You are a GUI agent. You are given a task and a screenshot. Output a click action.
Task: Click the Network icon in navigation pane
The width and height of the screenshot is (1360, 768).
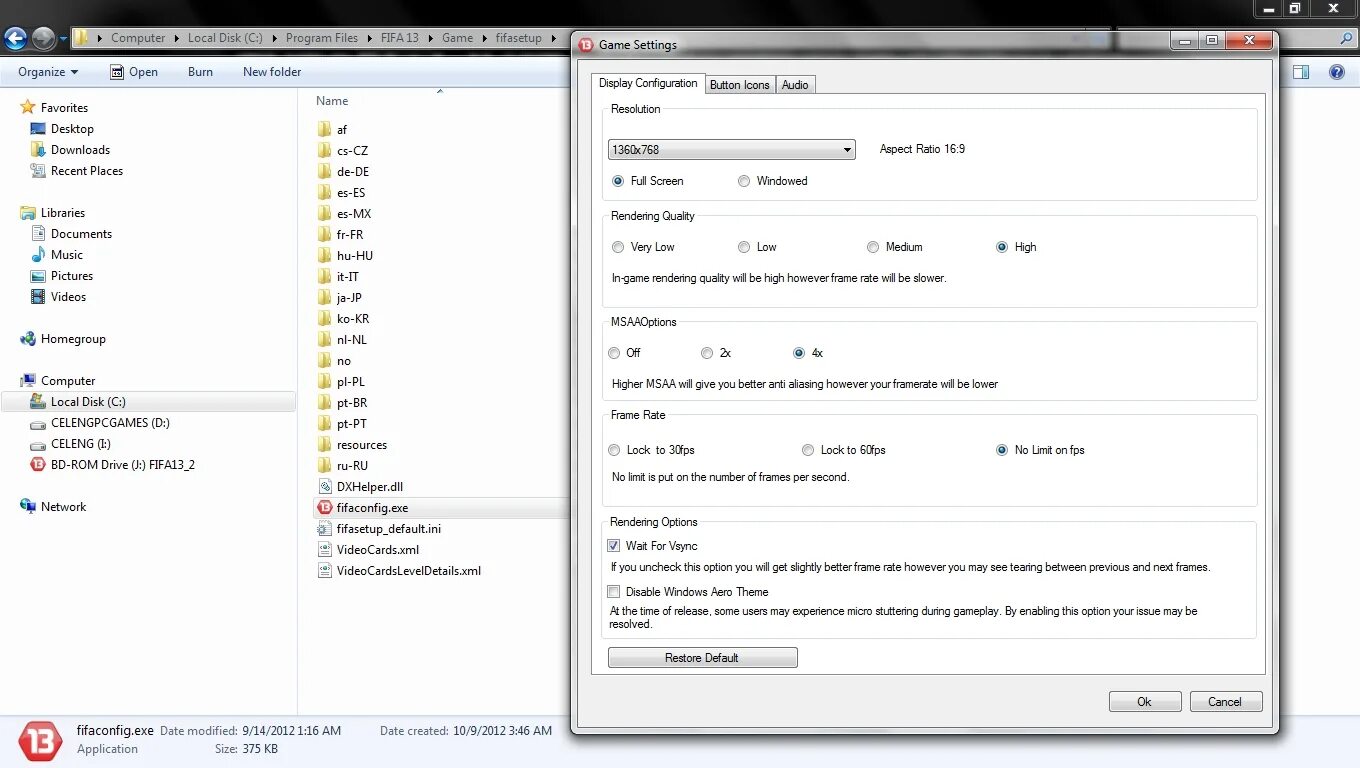(28, 507)
